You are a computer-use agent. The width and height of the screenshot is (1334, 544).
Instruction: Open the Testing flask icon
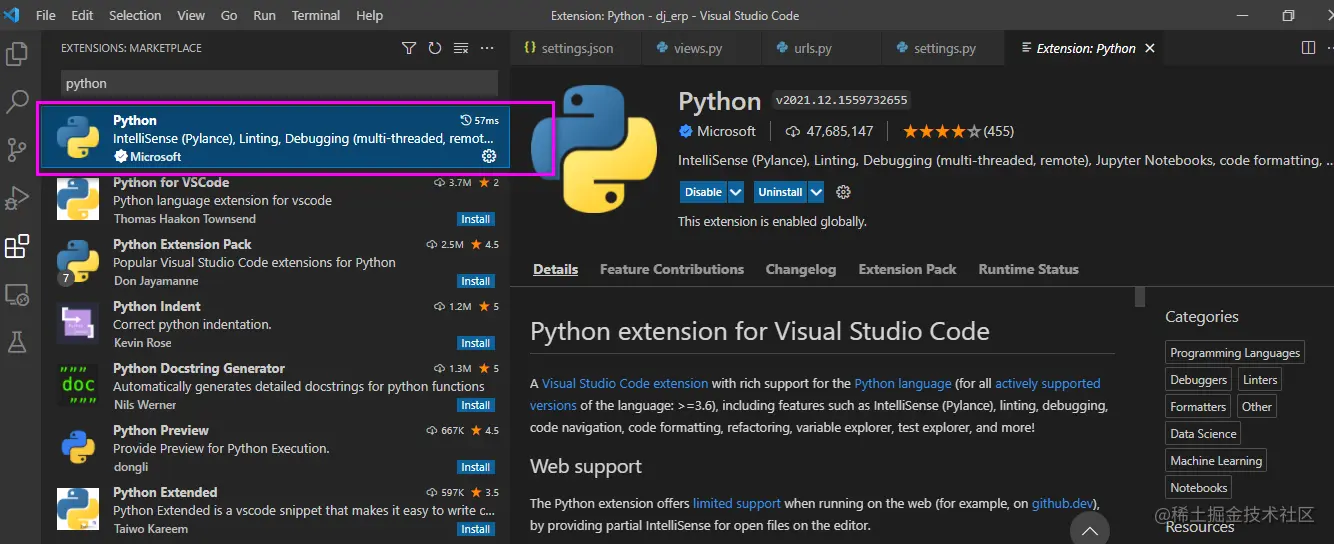tap(17, 342)
